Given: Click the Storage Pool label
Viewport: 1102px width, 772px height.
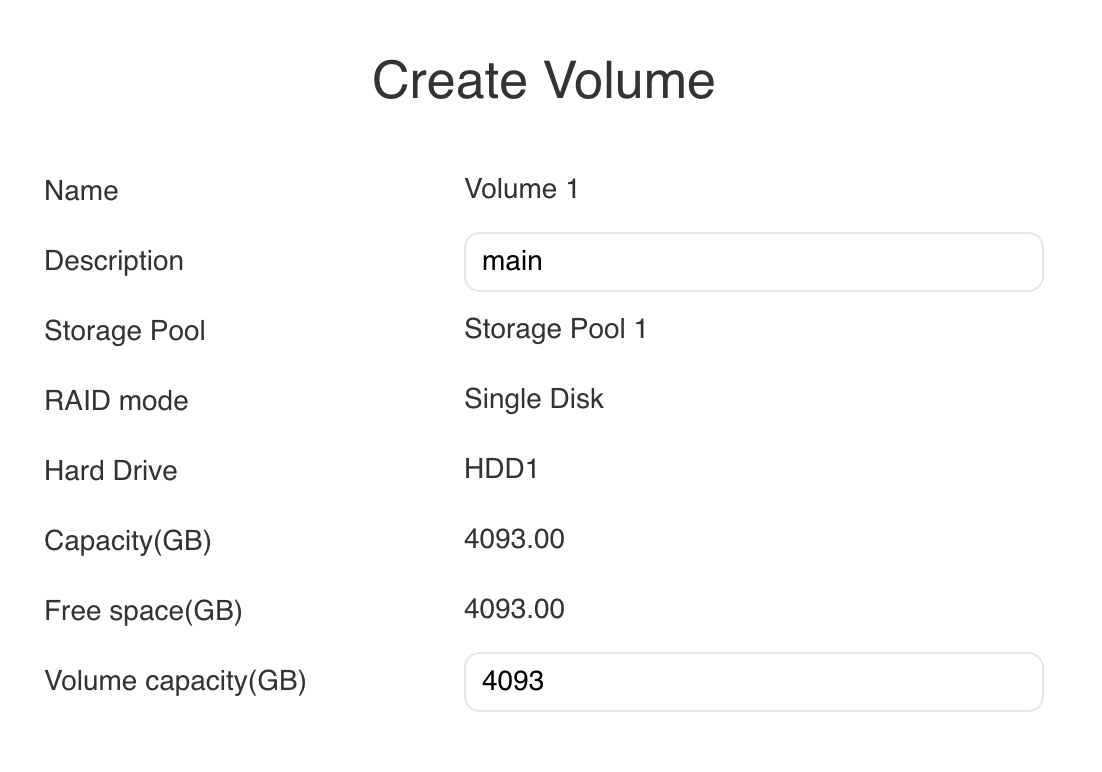Looking at the screenshot, I should point(124,330).
